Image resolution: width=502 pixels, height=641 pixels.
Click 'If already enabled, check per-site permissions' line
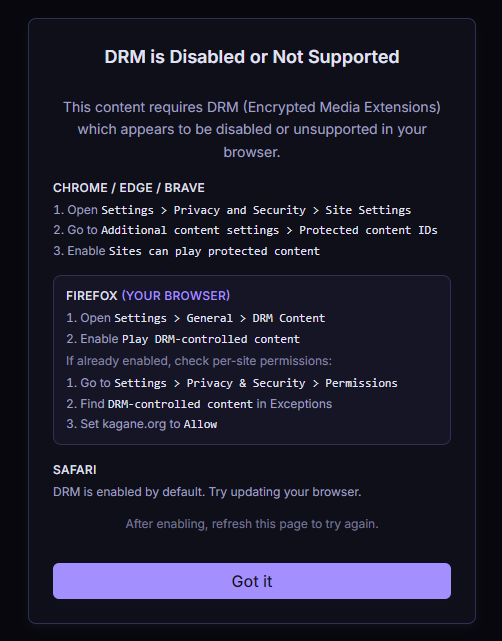tap(199, 361)
